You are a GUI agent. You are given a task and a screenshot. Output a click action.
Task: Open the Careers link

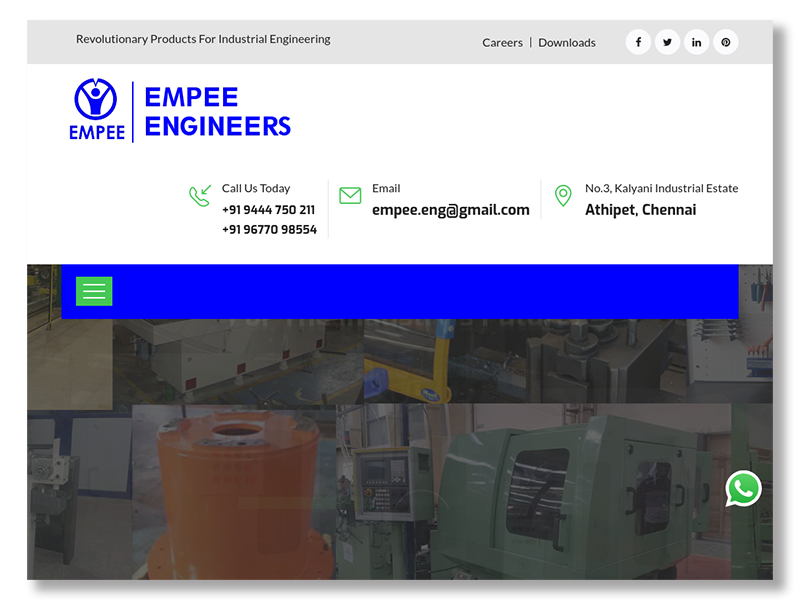[502, 43]
